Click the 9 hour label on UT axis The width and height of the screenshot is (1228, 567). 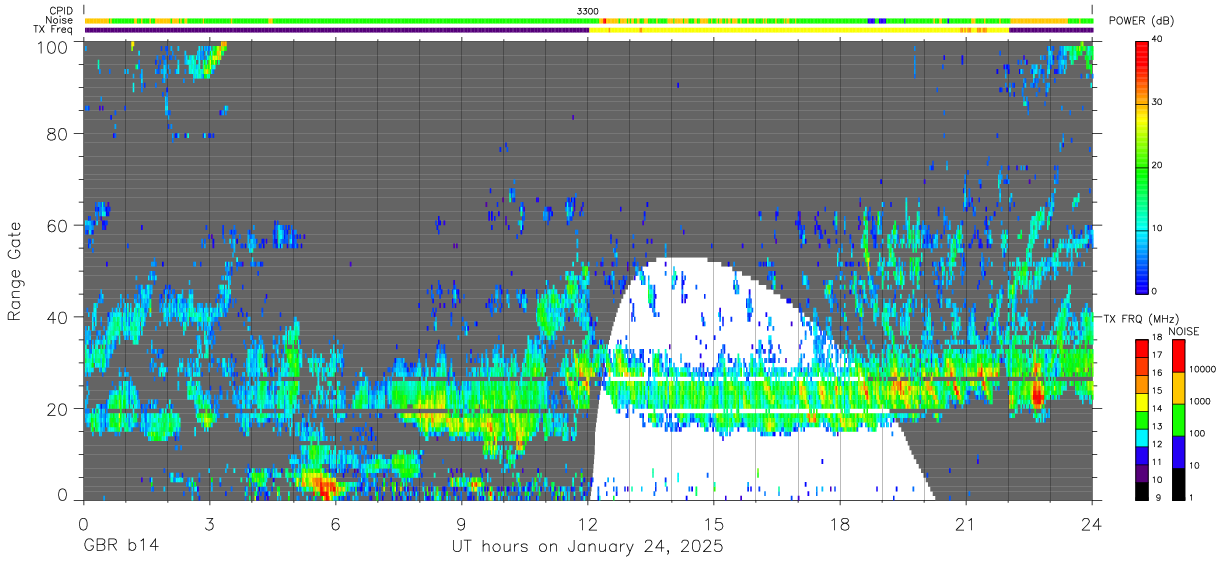461,524
